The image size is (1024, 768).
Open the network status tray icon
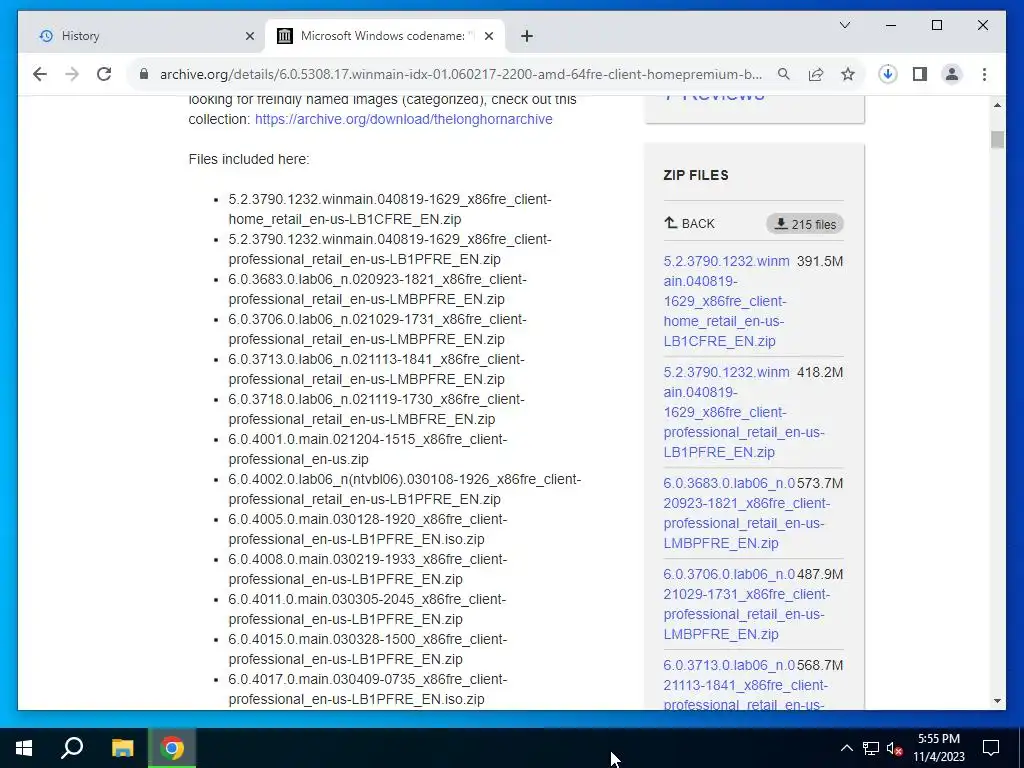pos(871,748)
